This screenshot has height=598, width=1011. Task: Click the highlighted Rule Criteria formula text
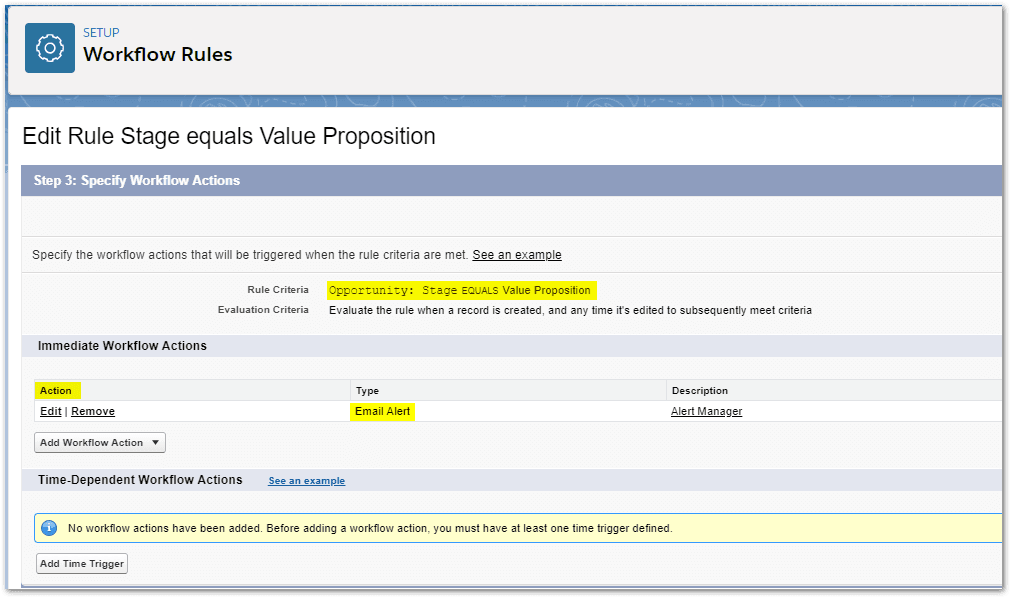coord(460,290)
